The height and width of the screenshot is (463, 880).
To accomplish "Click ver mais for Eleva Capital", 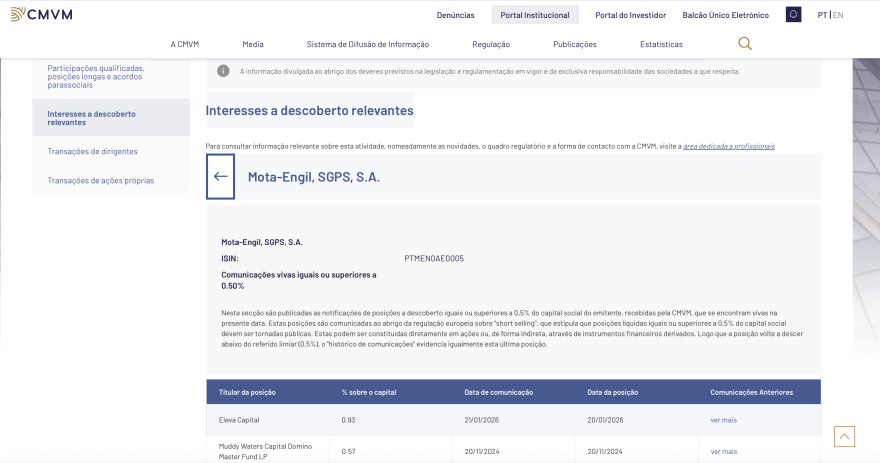I will [x=723, y=420].
